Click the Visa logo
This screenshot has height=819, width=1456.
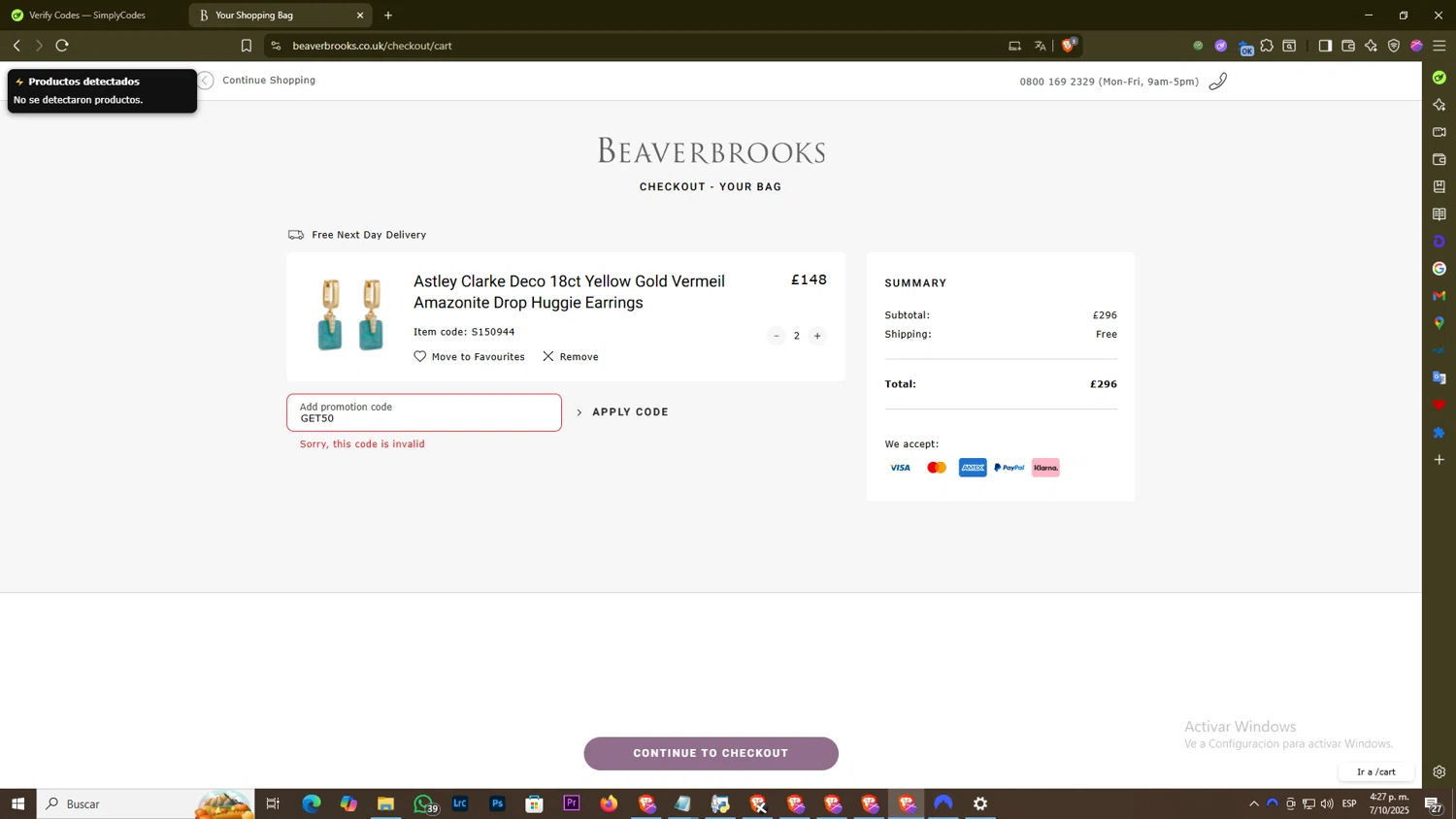pyautogui.click(x=901, y=468)
